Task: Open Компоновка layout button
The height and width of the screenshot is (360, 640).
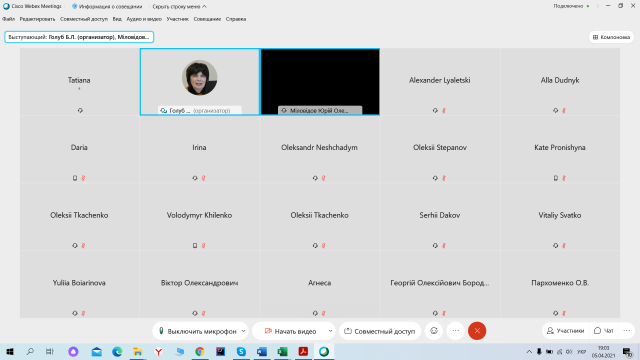Action: [x=611, y=37]
